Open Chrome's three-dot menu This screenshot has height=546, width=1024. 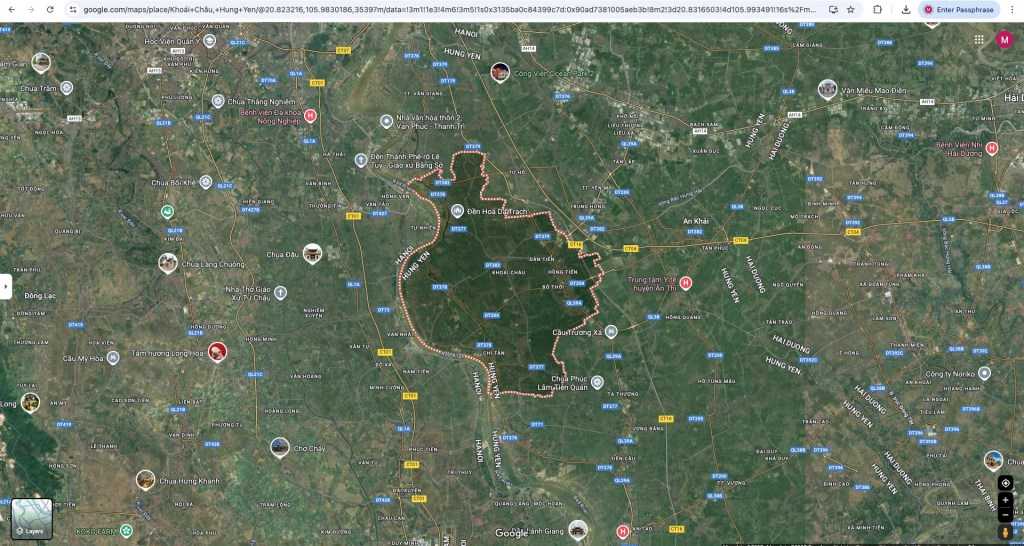pyautogui.click(x=1011, y=9)
